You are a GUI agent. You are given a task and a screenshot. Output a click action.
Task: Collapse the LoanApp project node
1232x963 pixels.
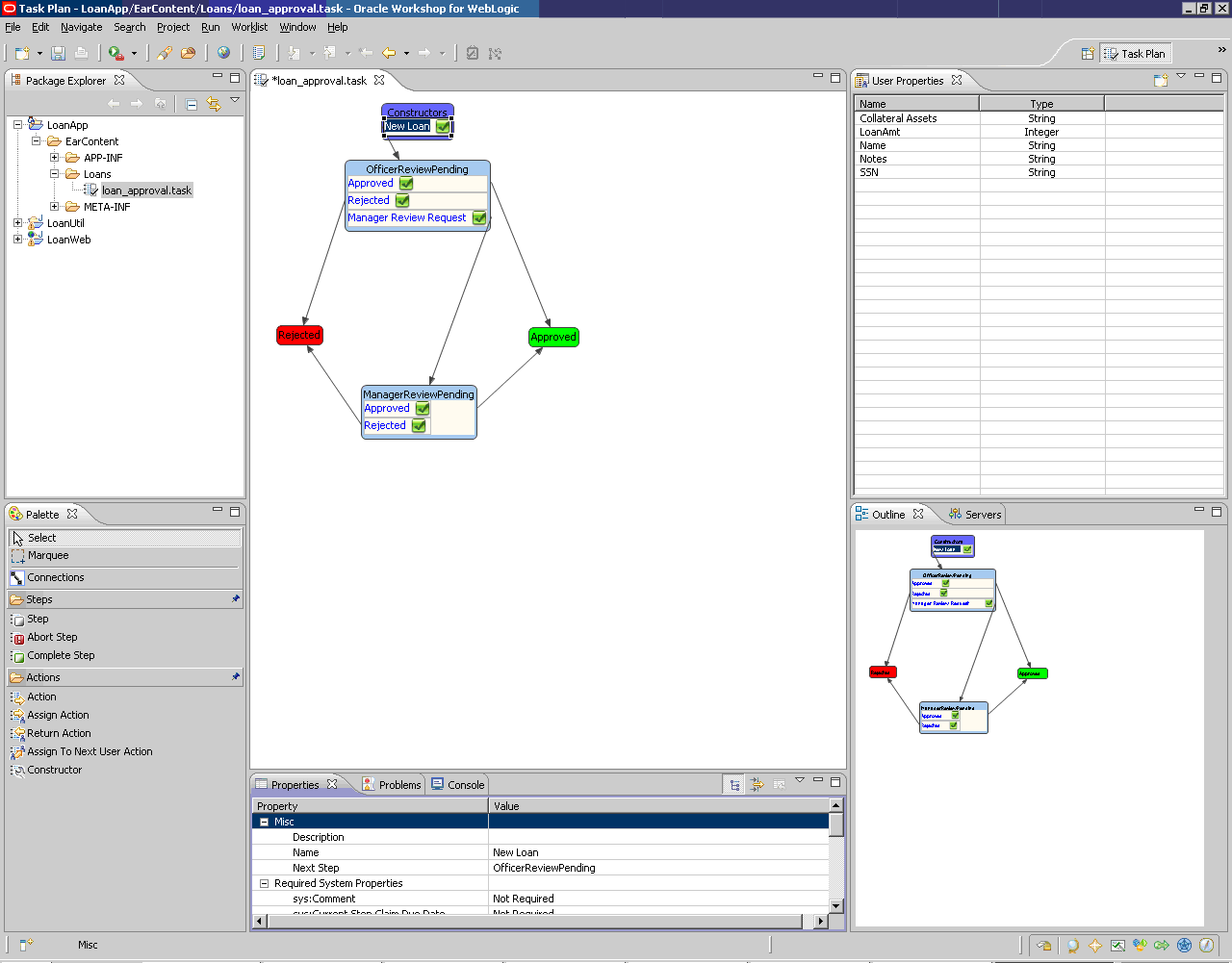coord(17,124)
